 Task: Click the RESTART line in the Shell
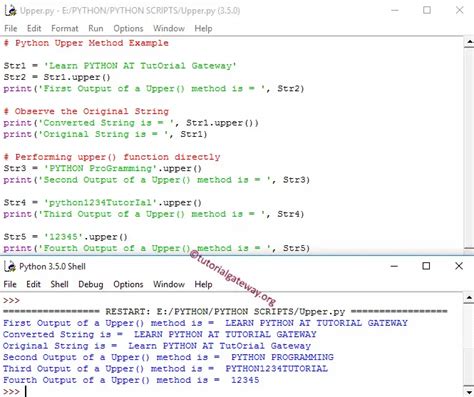225,312
